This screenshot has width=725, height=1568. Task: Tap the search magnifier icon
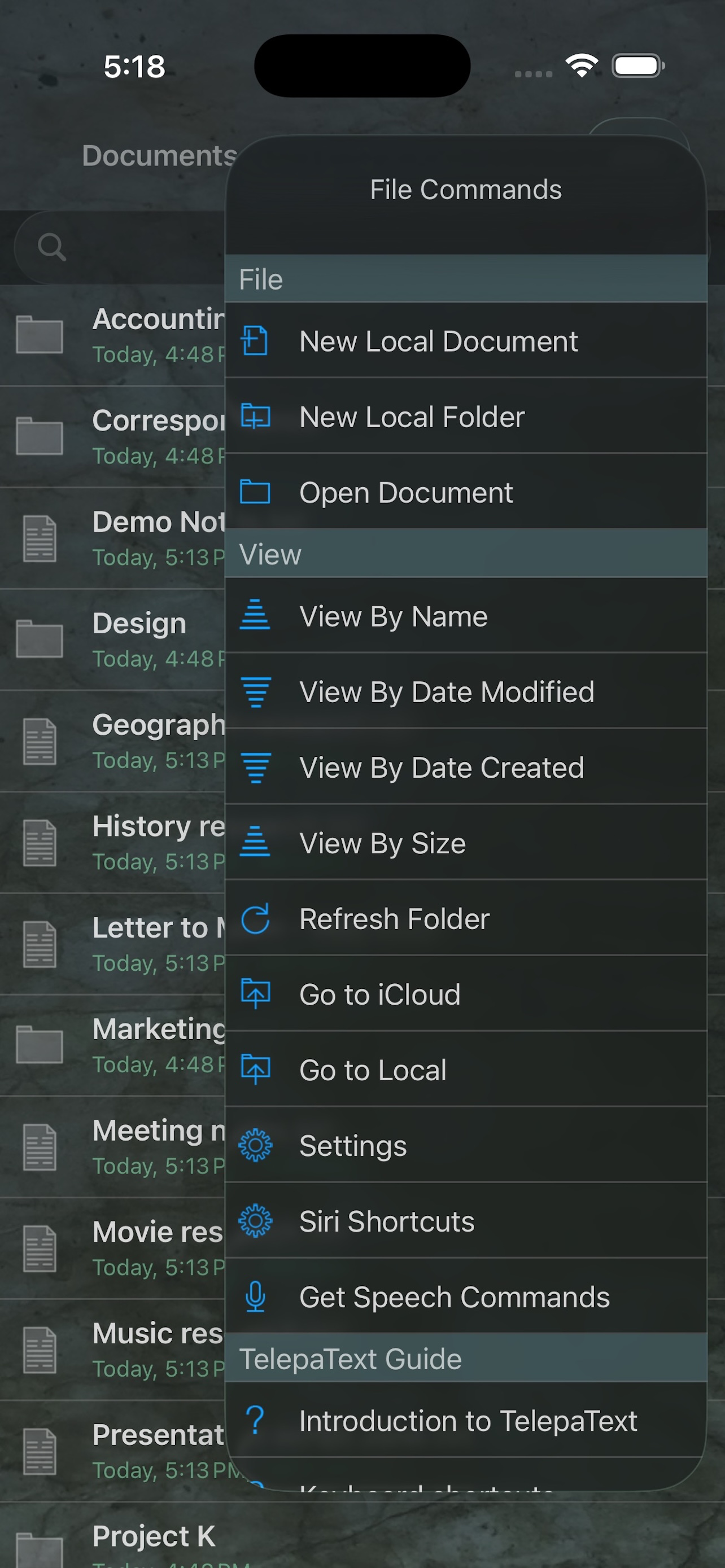[52, 247]
